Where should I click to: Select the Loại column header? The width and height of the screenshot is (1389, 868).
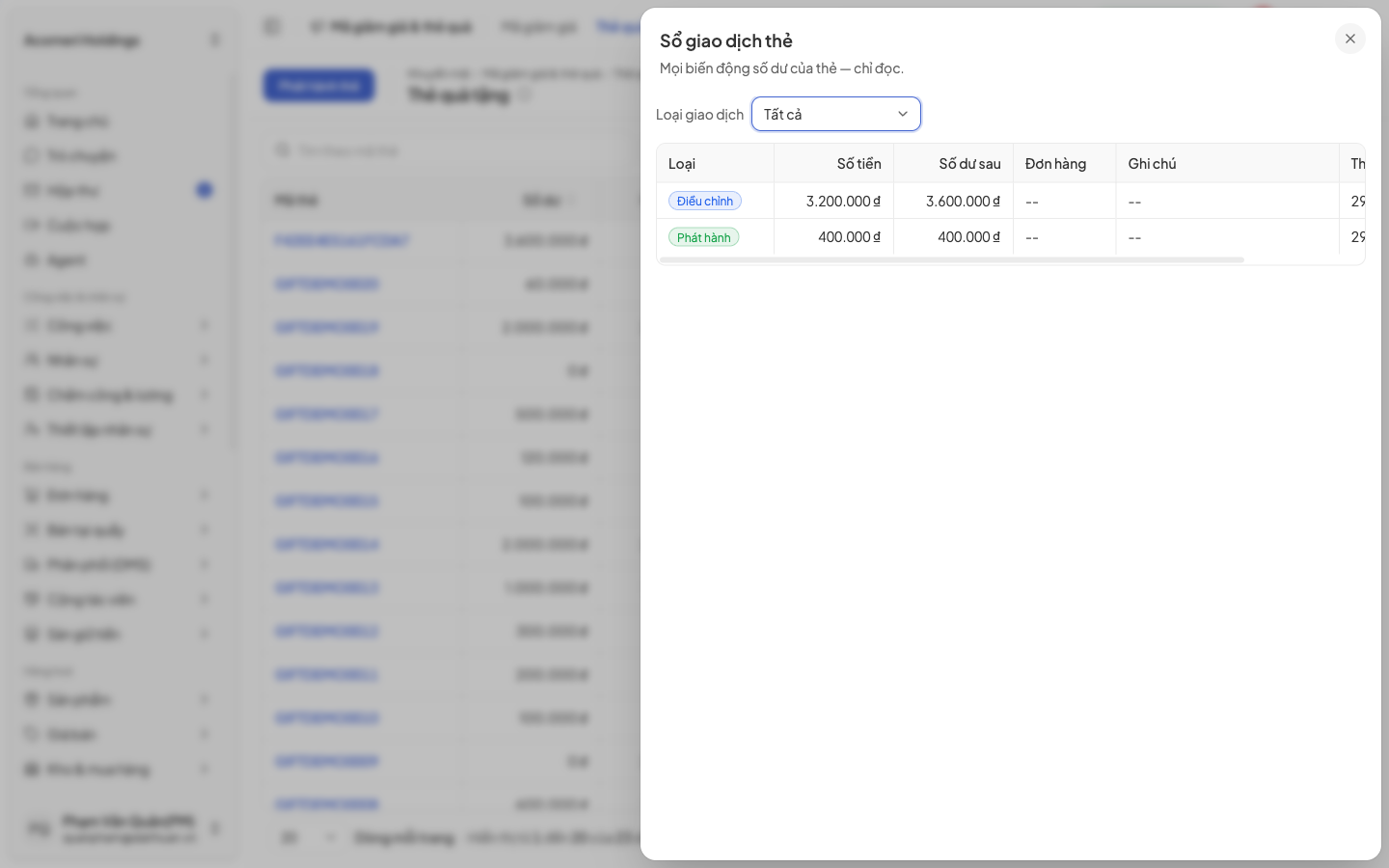(x=715, y=164)
